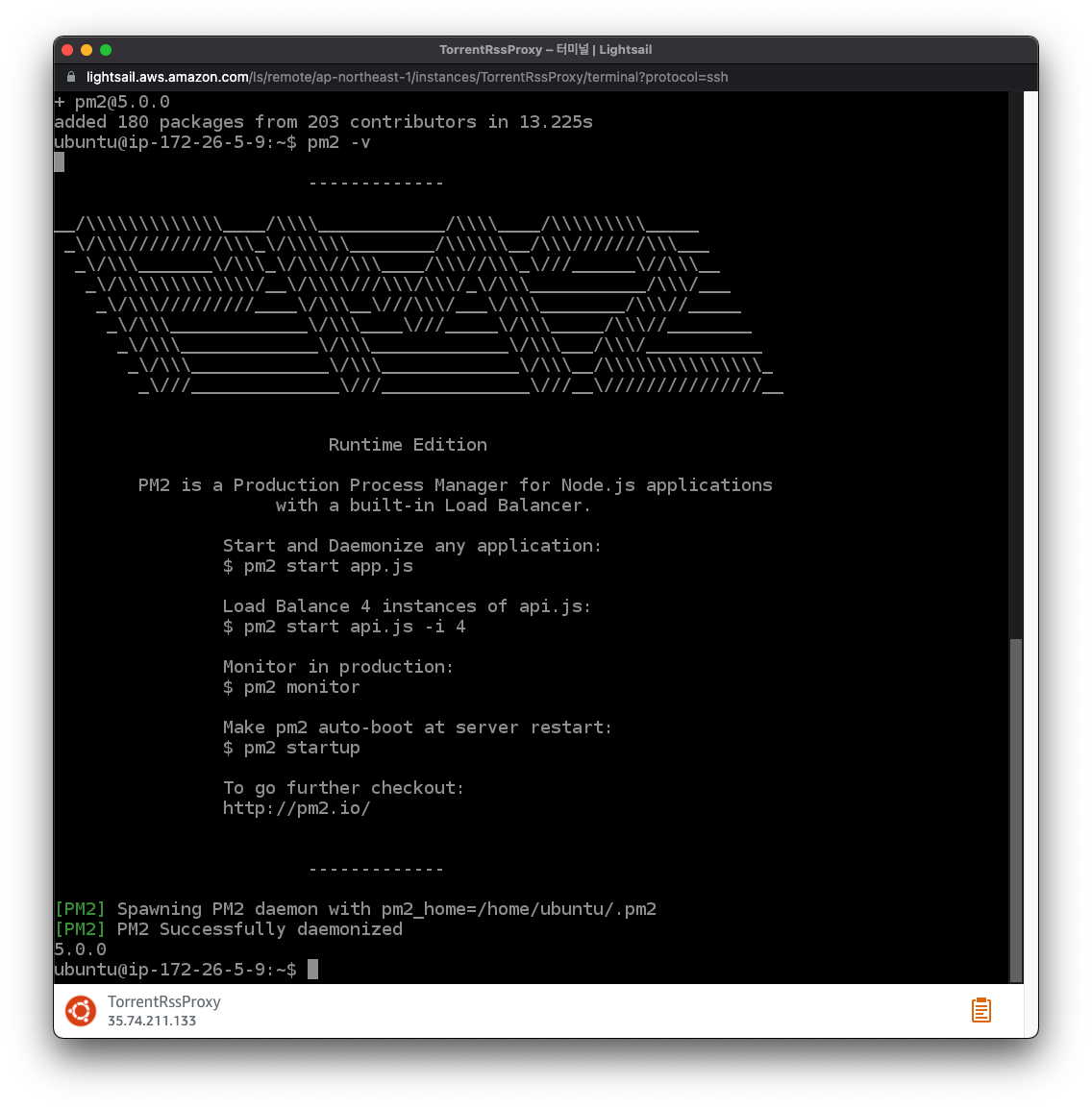Click the '$ pm2 start api.js -i 4' line
Screen dimensions: 1092x1109
pos(344,627)
